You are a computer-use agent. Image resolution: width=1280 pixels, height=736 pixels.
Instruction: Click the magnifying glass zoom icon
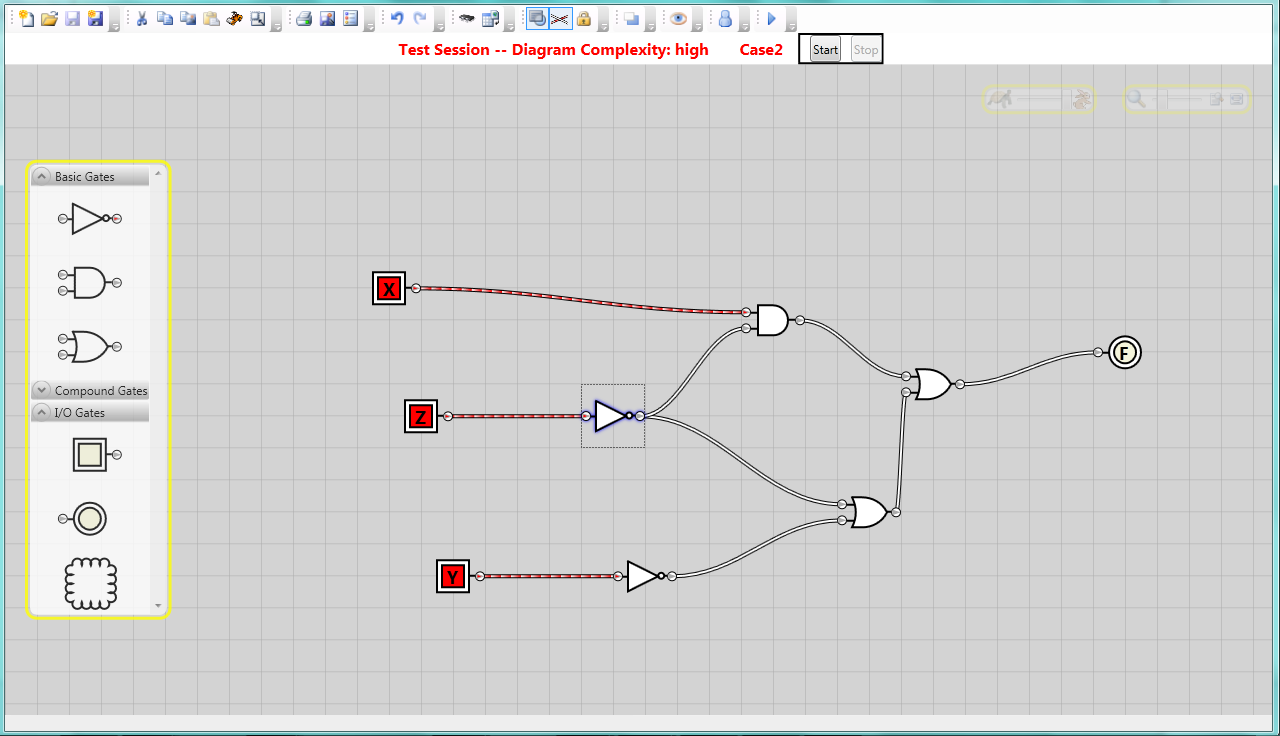1136,99
